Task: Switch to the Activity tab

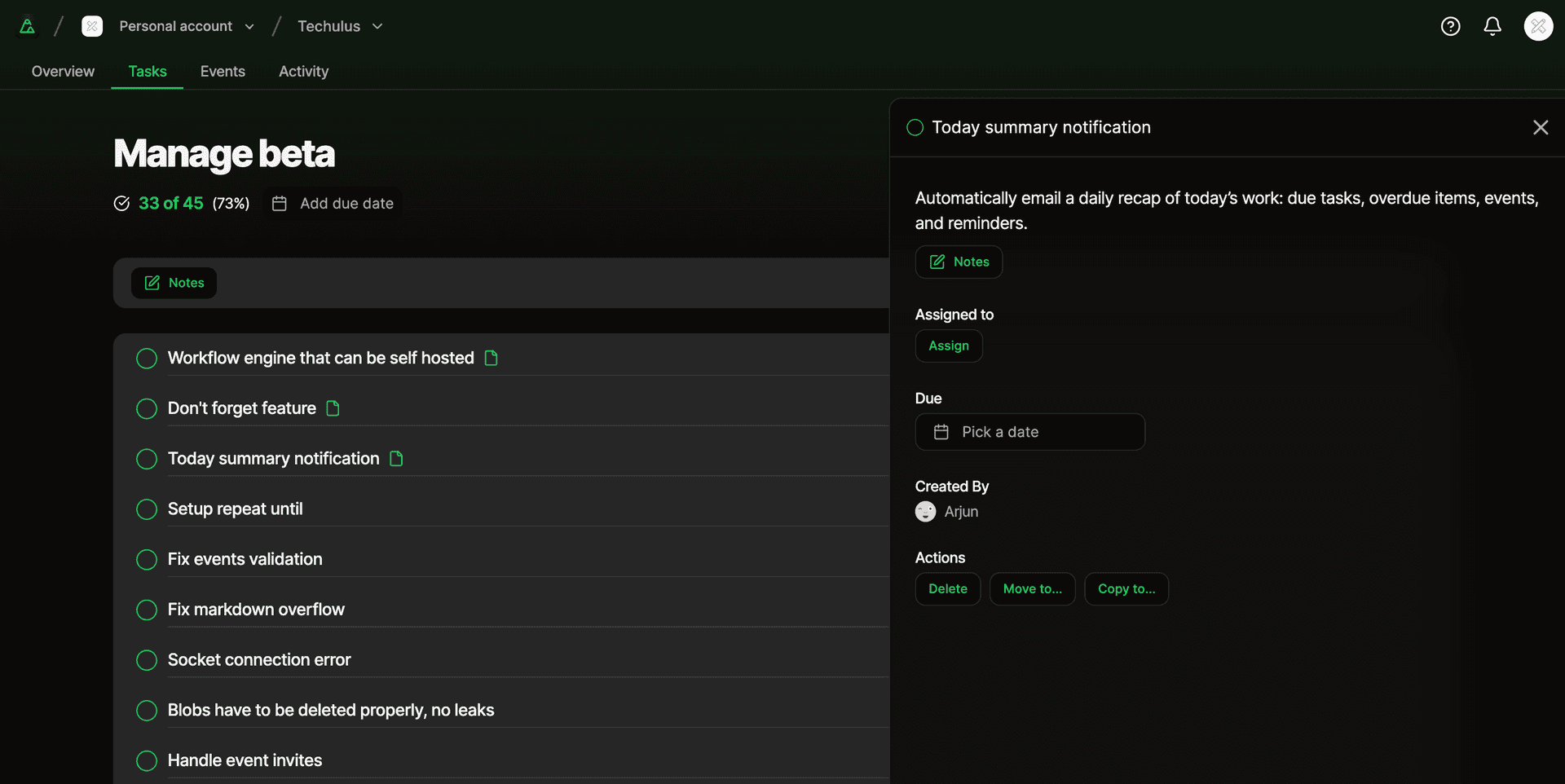Action: [302, 72]
